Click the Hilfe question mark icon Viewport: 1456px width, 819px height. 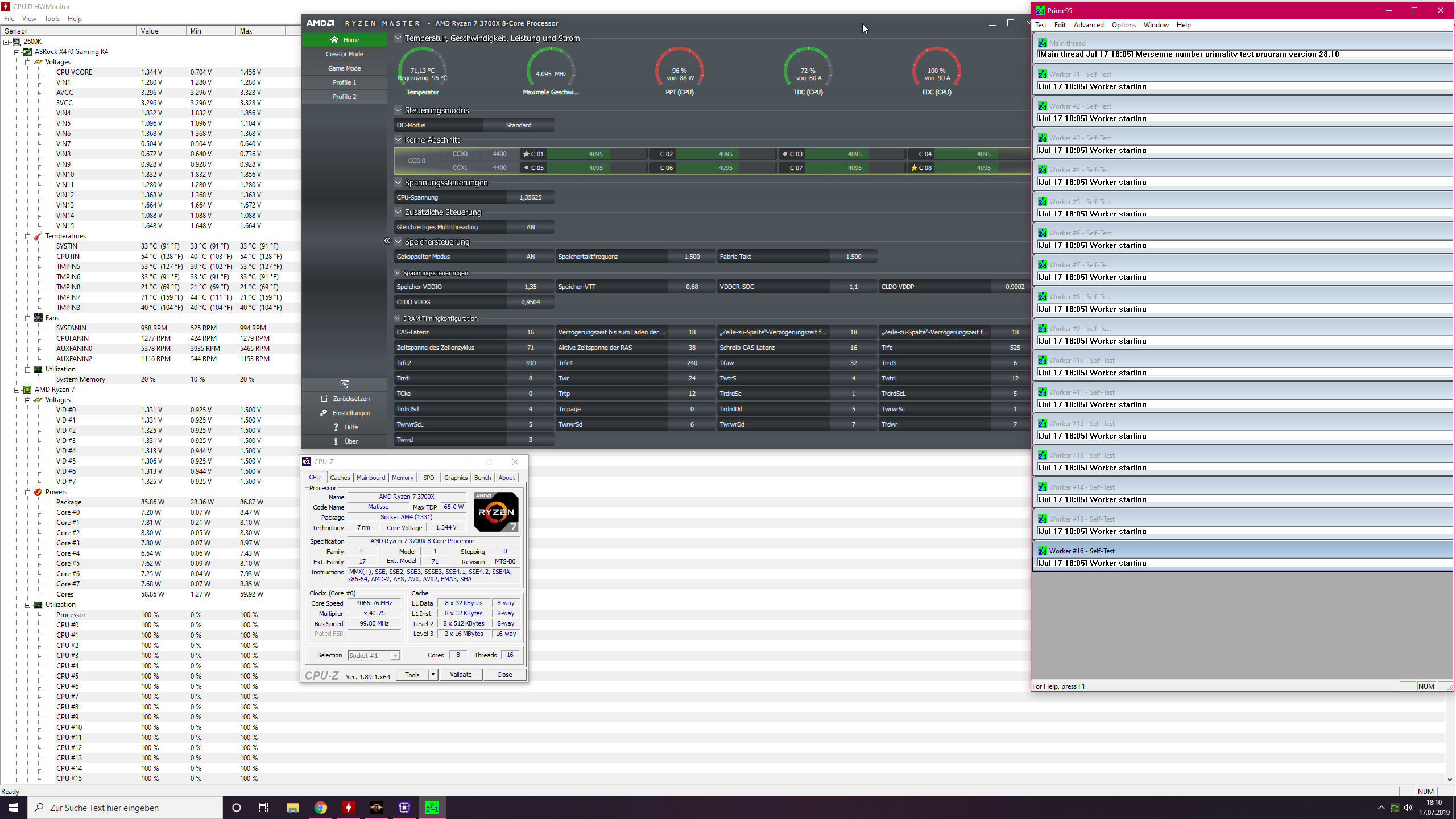pyautogui.click(x=336, y=427)
